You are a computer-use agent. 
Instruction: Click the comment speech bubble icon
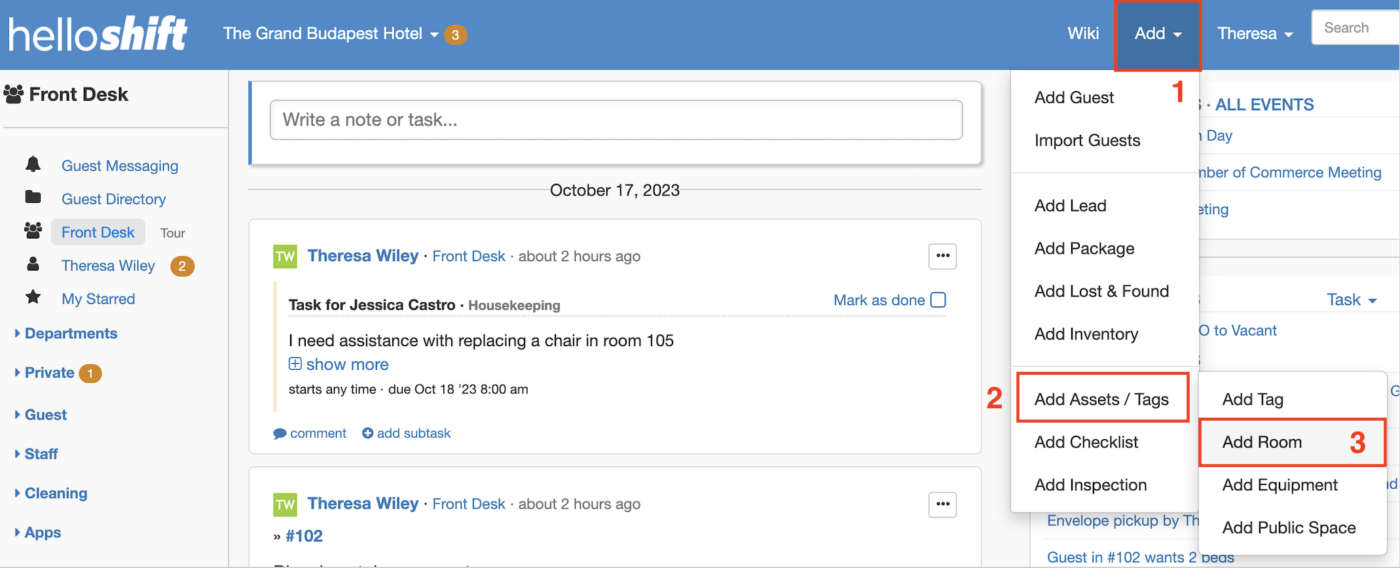pyautogui.click(x=280, y=434)
